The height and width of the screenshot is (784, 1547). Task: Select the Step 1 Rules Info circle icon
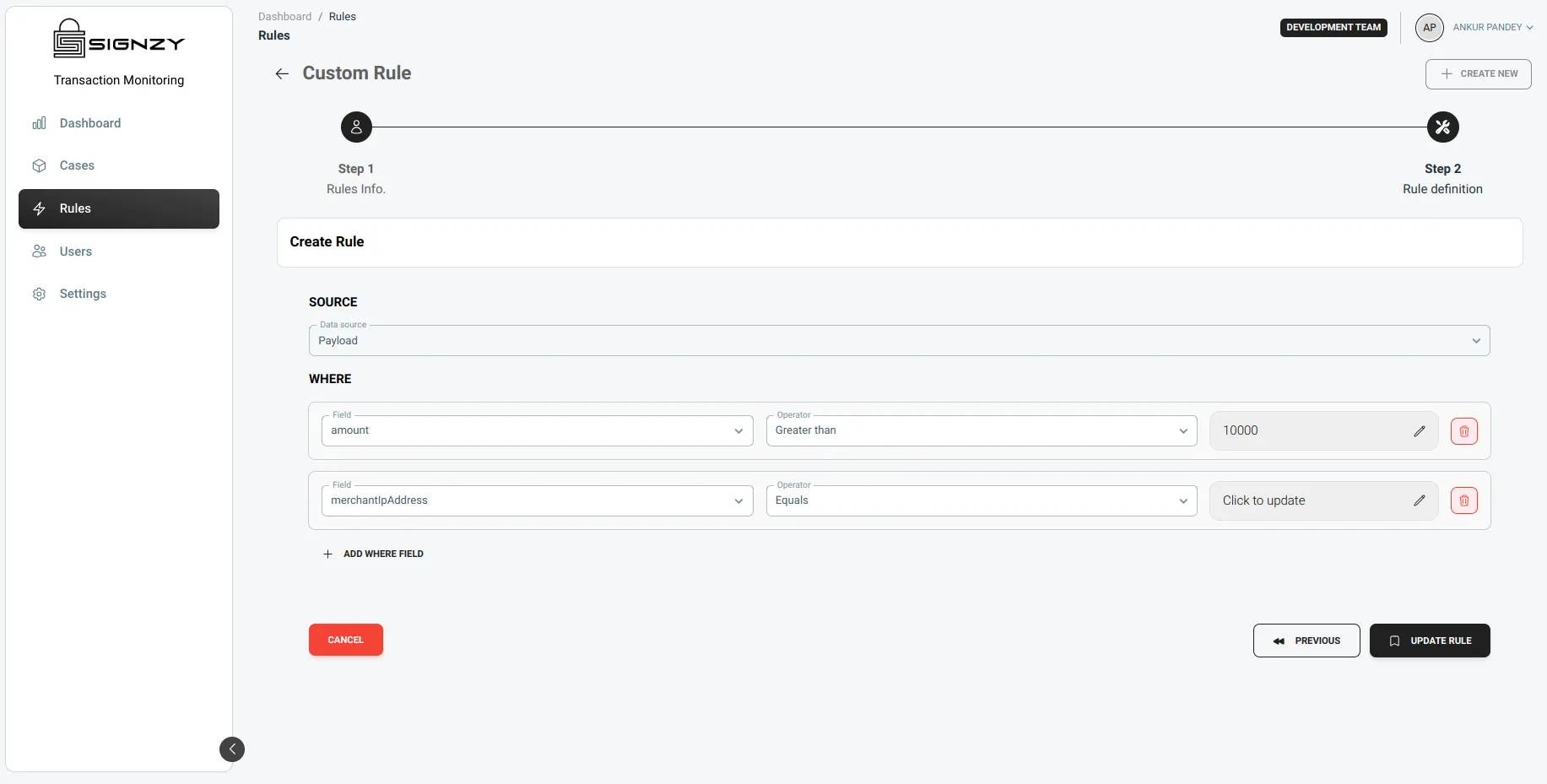coord(356,127)
